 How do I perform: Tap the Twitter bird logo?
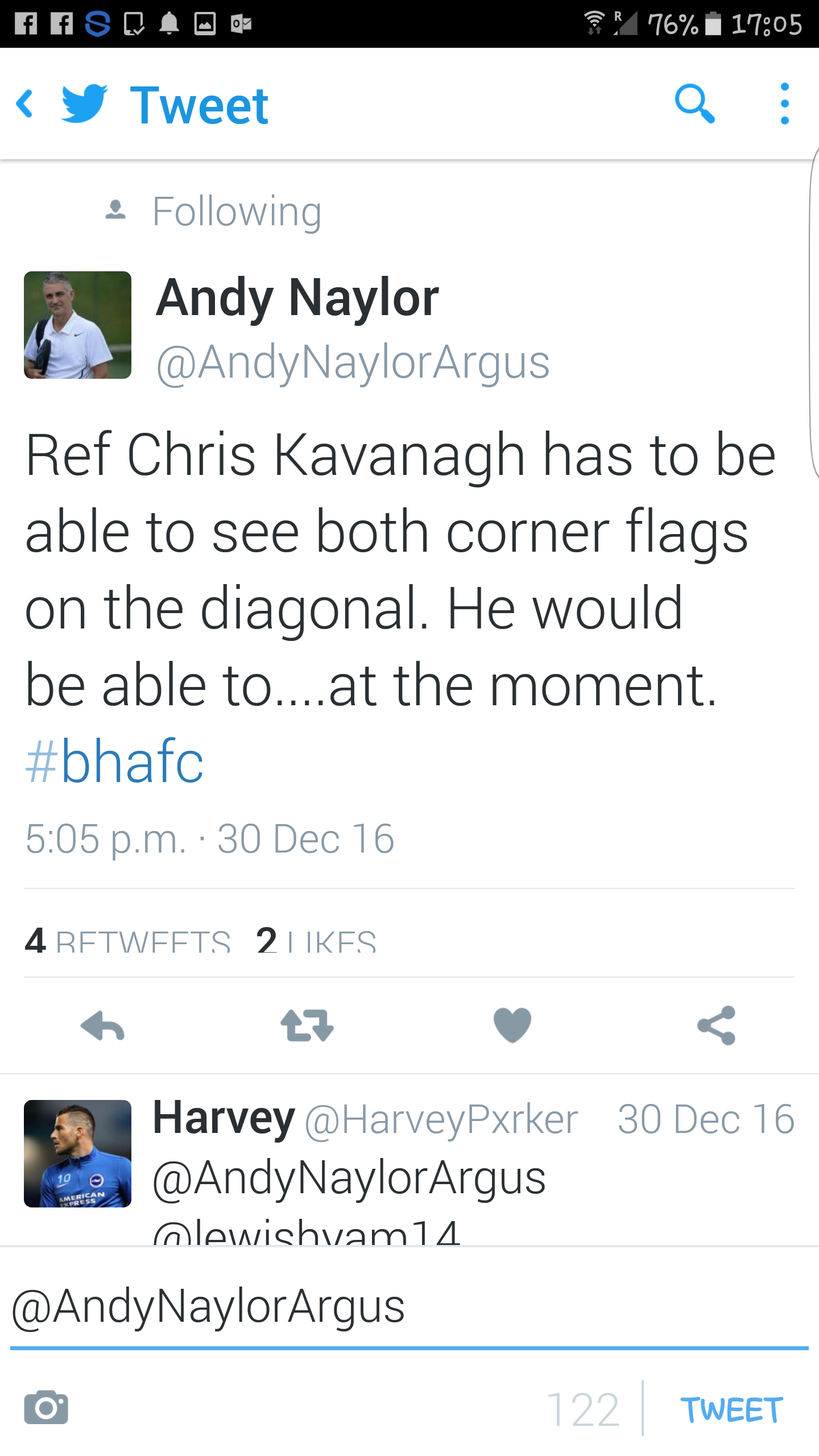(x=84, y=104)
